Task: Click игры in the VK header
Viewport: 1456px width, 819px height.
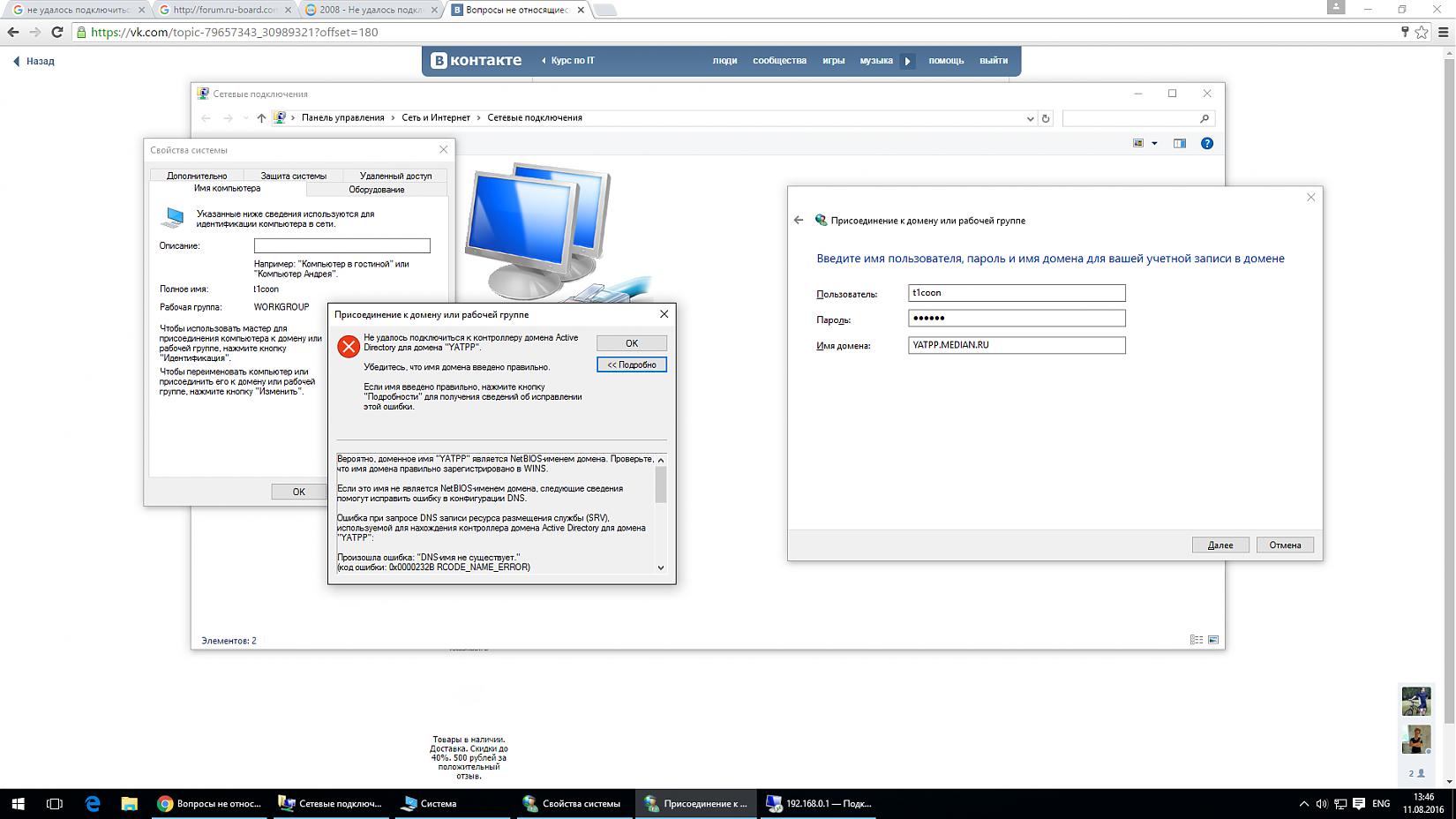Action: [833, 61]
